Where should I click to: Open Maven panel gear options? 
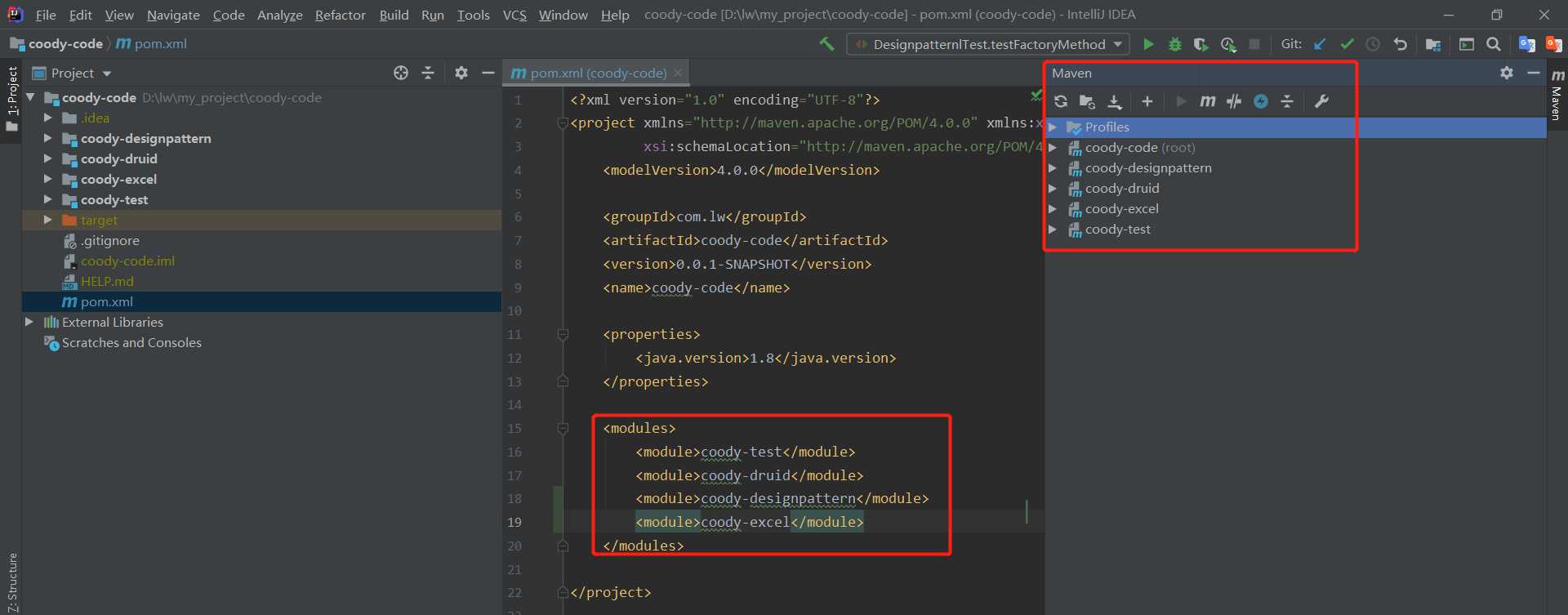click(1507, 73)
